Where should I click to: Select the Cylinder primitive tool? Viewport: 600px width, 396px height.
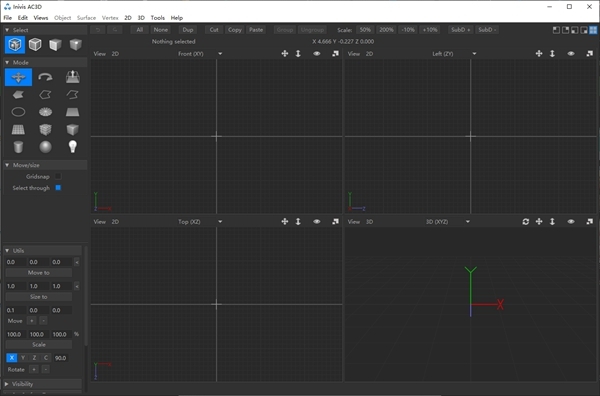18,147
